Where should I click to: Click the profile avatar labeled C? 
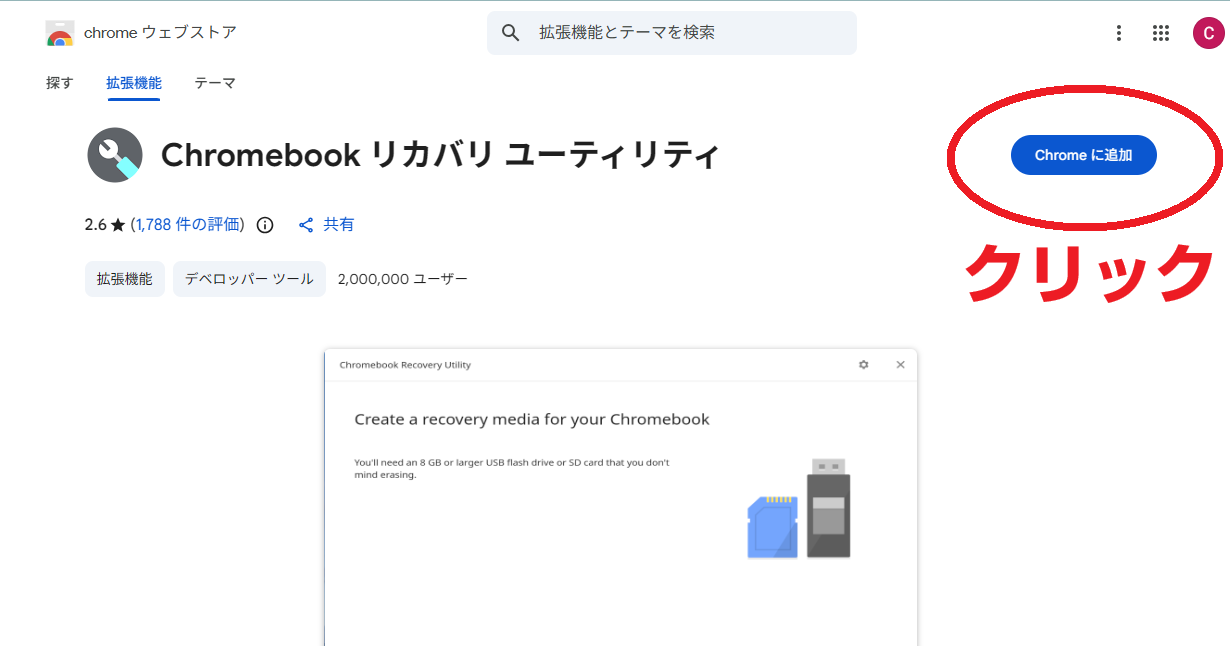tap(1208, 33)
